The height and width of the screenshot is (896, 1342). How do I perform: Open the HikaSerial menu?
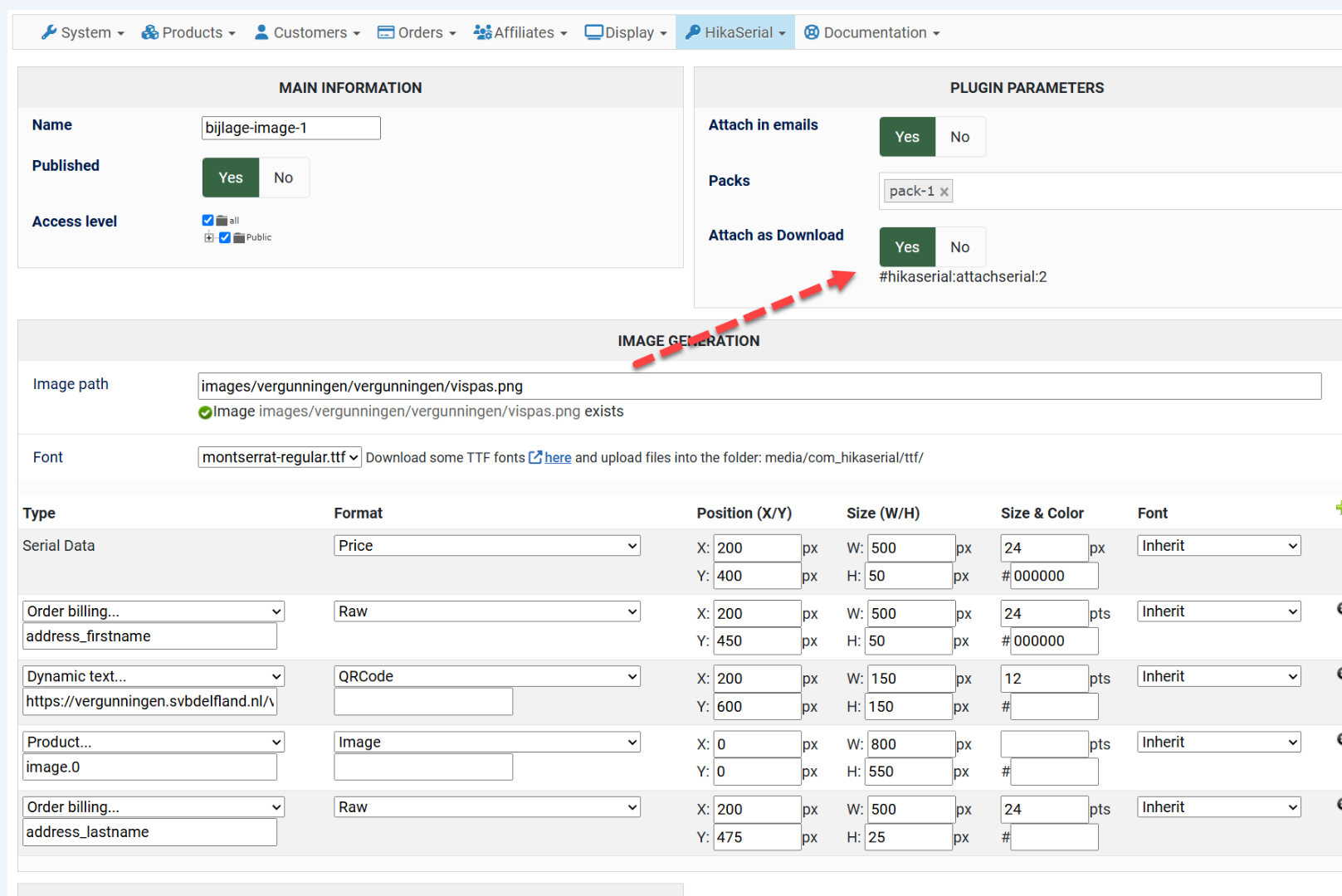click(x=735, y=32)
